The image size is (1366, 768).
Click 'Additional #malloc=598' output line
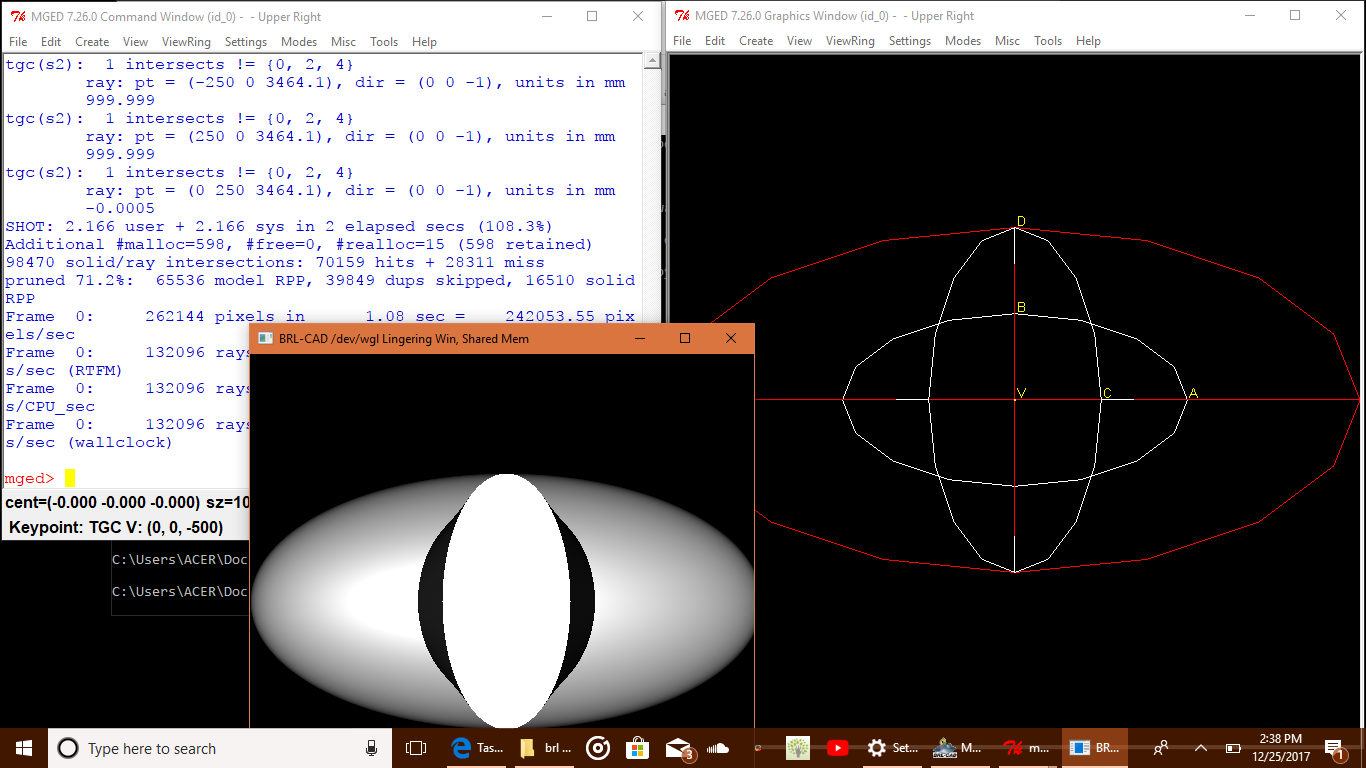(299, 244)
